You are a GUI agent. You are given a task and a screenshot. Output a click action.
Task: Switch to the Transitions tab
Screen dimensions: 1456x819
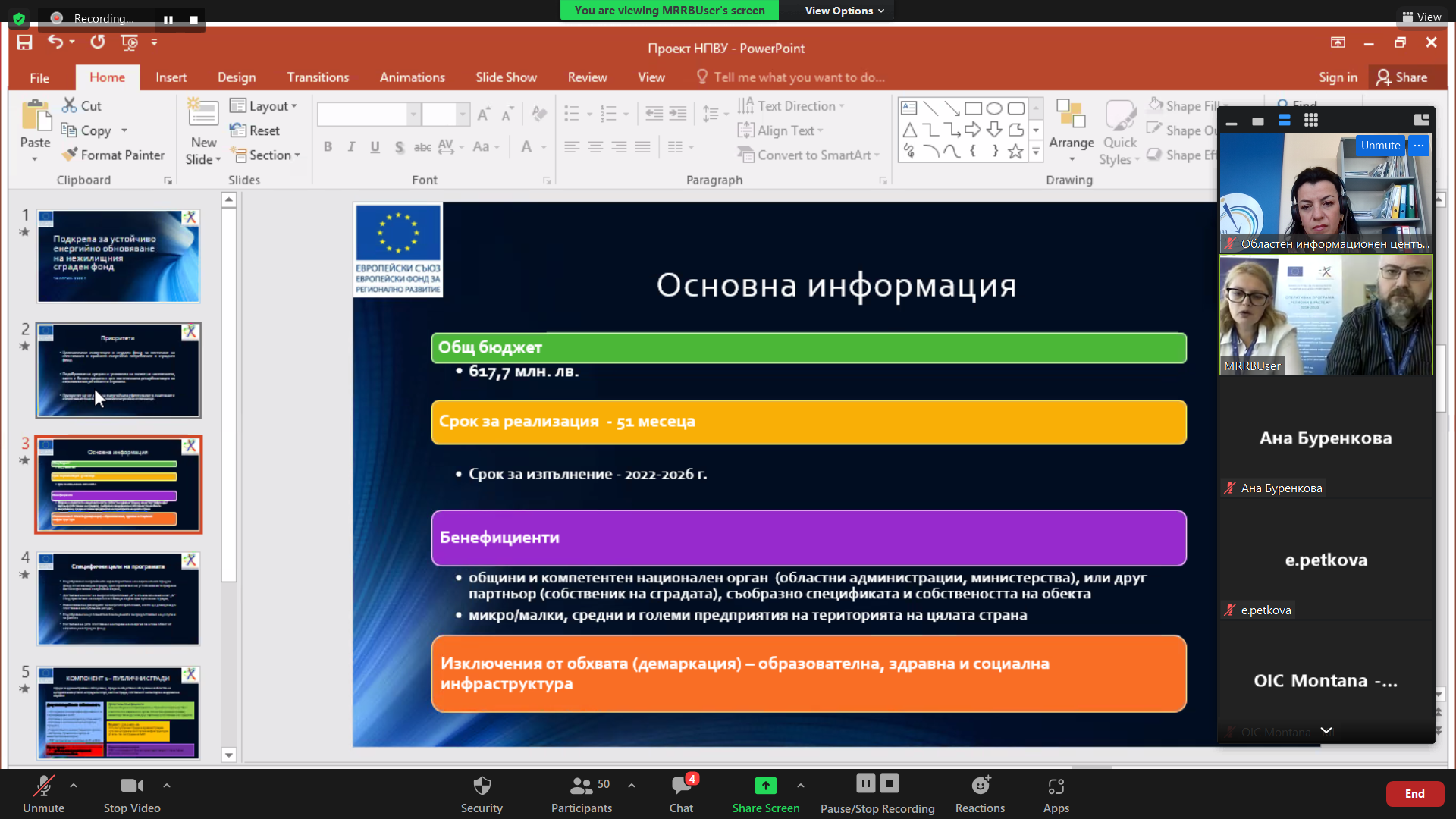coord(318,77)
